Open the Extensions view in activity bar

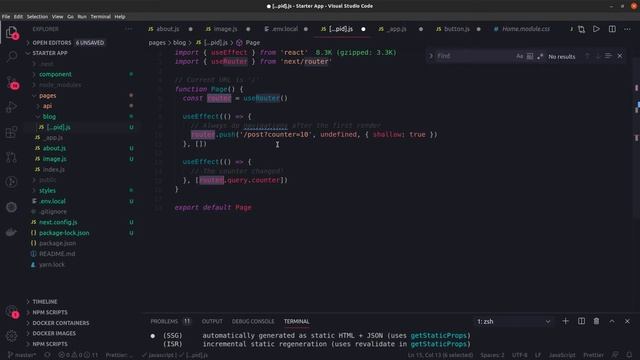pyautogui.click(x=11, y=132)
